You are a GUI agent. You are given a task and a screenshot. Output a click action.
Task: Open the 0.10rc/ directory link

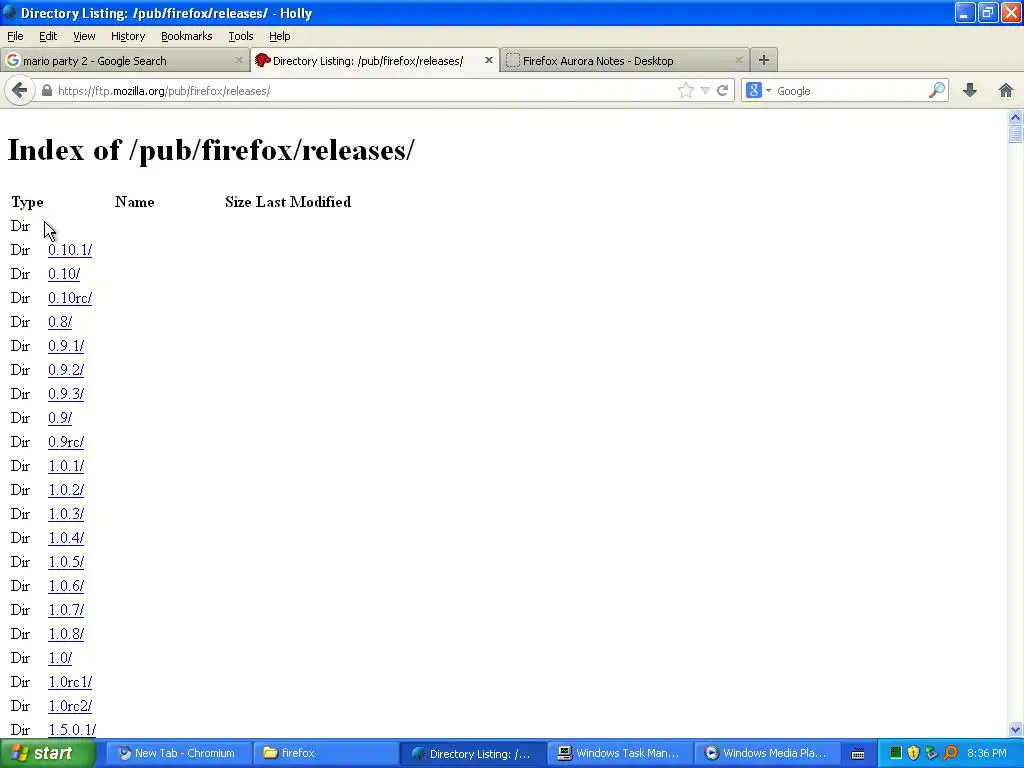click(70, 298)
